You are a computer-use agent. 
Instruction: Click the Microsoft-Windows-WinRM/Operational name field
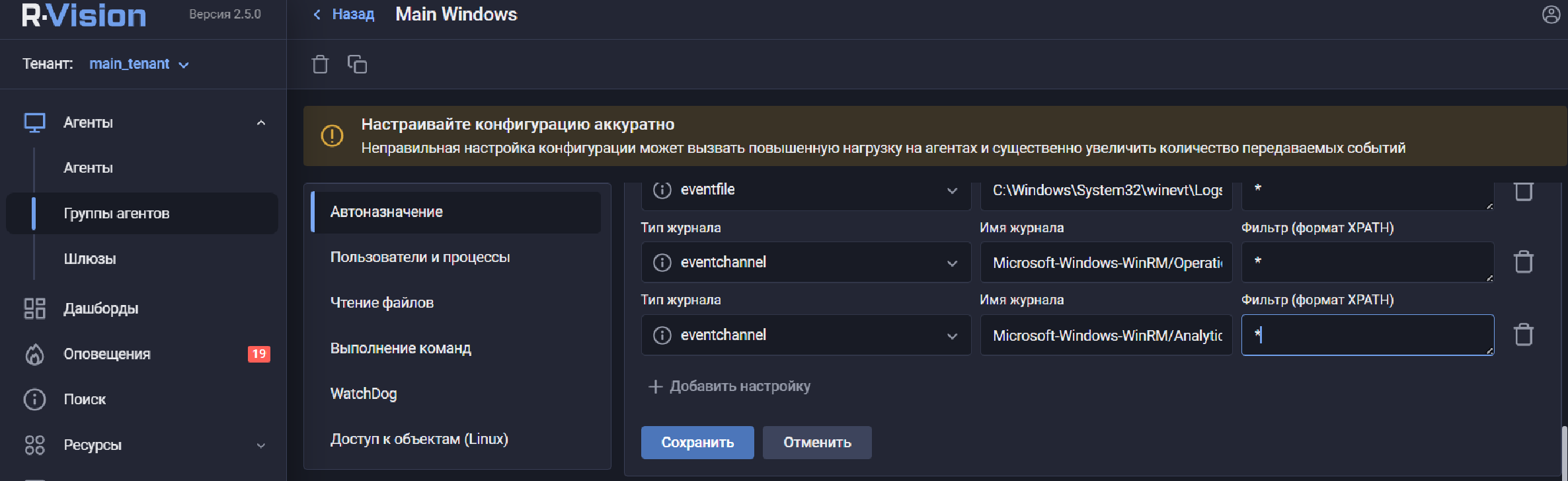click(x=1107, y=262)
